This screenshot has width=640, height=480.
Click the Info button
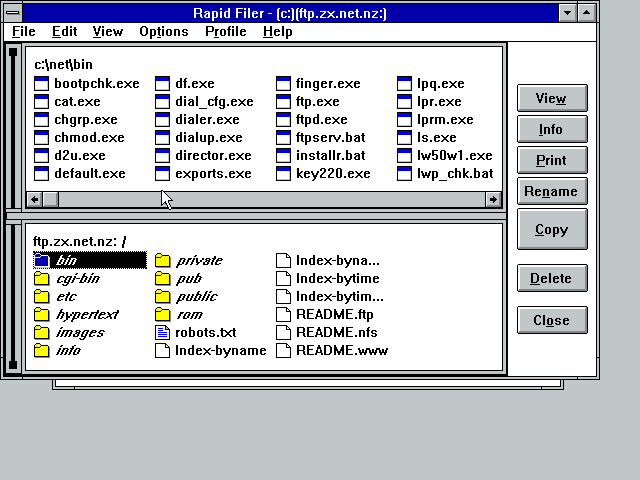pyautogui.click(x=552, y=129)
